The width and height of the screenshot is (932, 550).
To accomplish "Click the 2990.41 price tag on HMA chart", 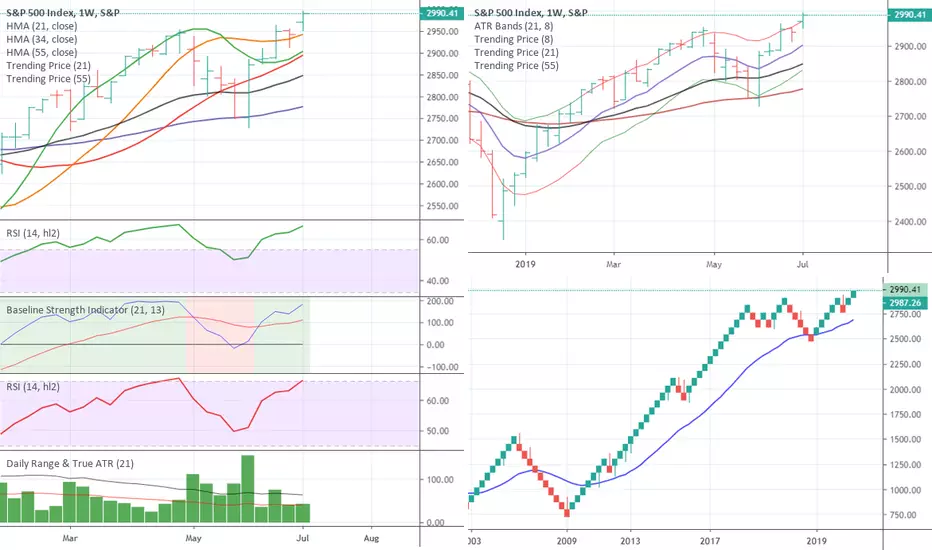I will tap(442, 13).
